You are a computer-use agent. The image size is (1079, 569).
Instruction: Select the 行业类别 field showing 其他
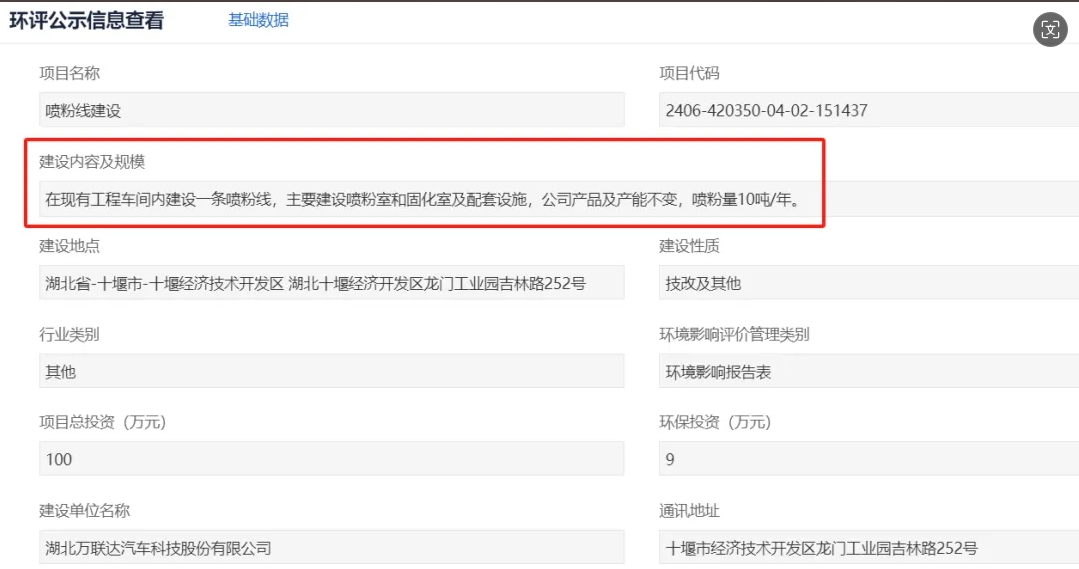click(331, 372)
